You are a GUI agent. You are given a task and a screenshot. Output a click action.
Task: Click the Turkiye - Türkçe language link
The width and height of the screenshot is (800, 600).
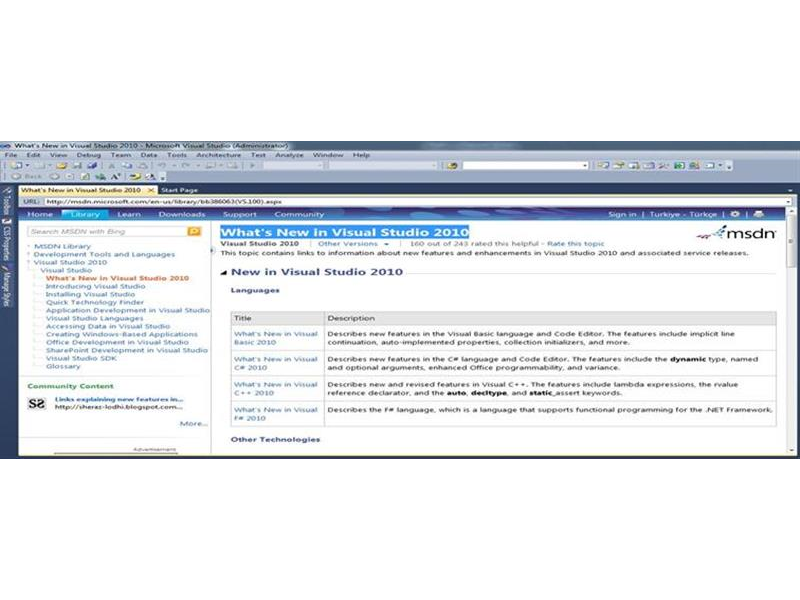pyautogui.click(x=683, y=214)
